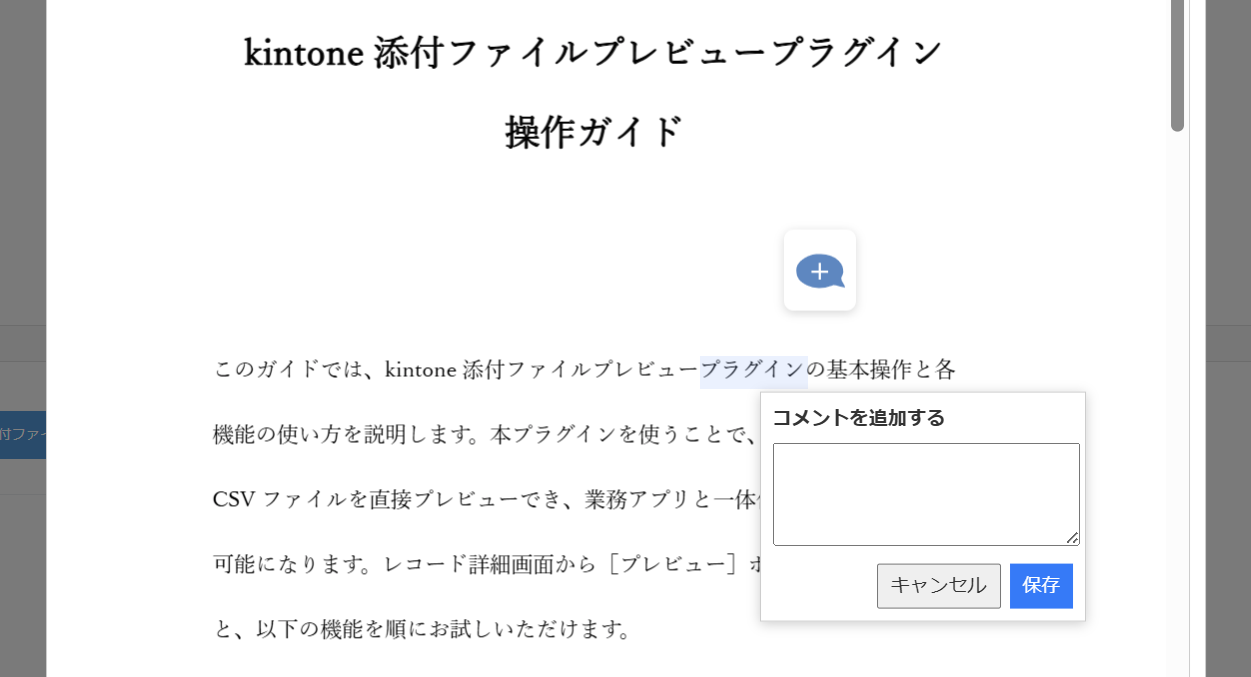The image size is (1251, 677).
Task: Click the add comment speech bubble icon
Action: click(820, 271)
